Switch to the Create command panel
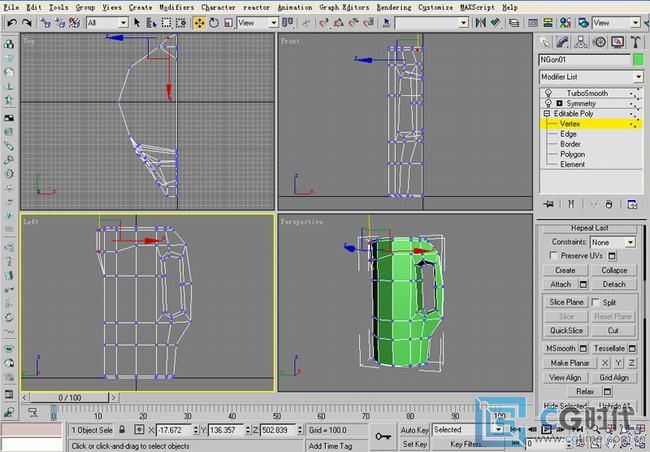The width and height of the screenshot is (650, 452). click(545, 42)
